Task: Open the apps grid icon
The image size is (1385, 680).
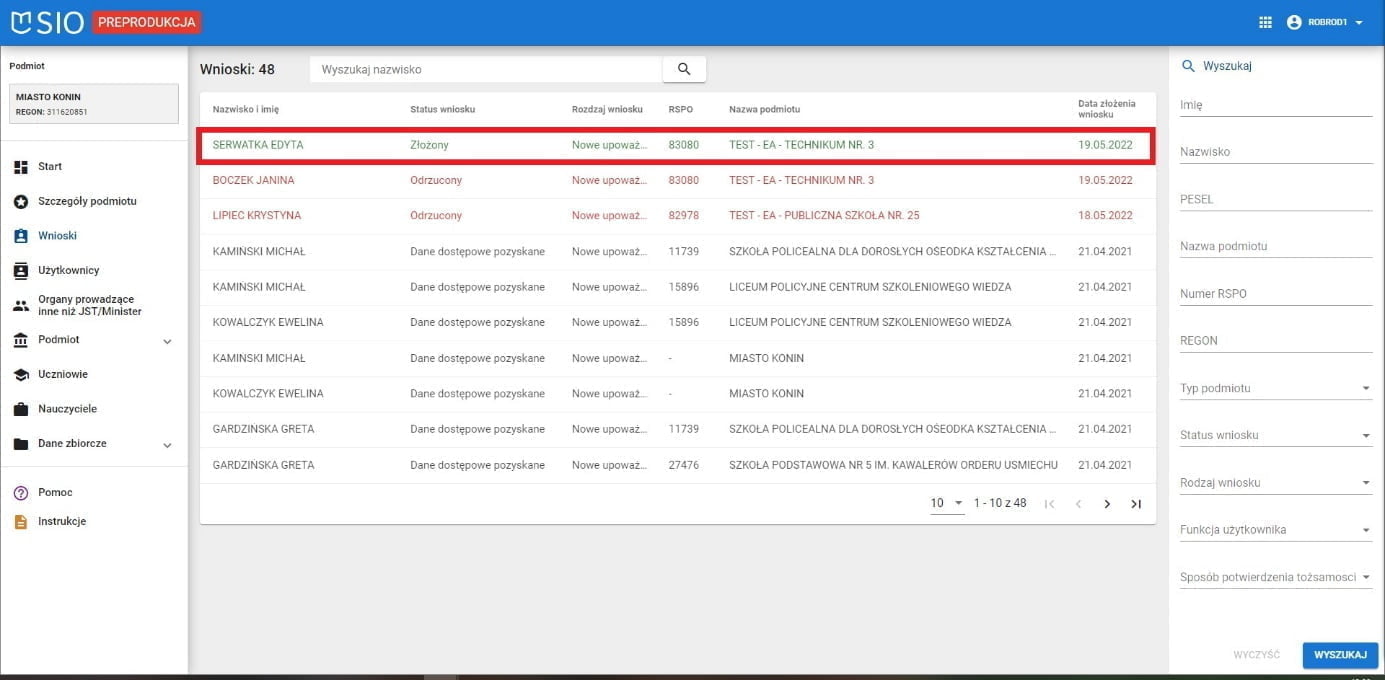Action: [1265, 22]
